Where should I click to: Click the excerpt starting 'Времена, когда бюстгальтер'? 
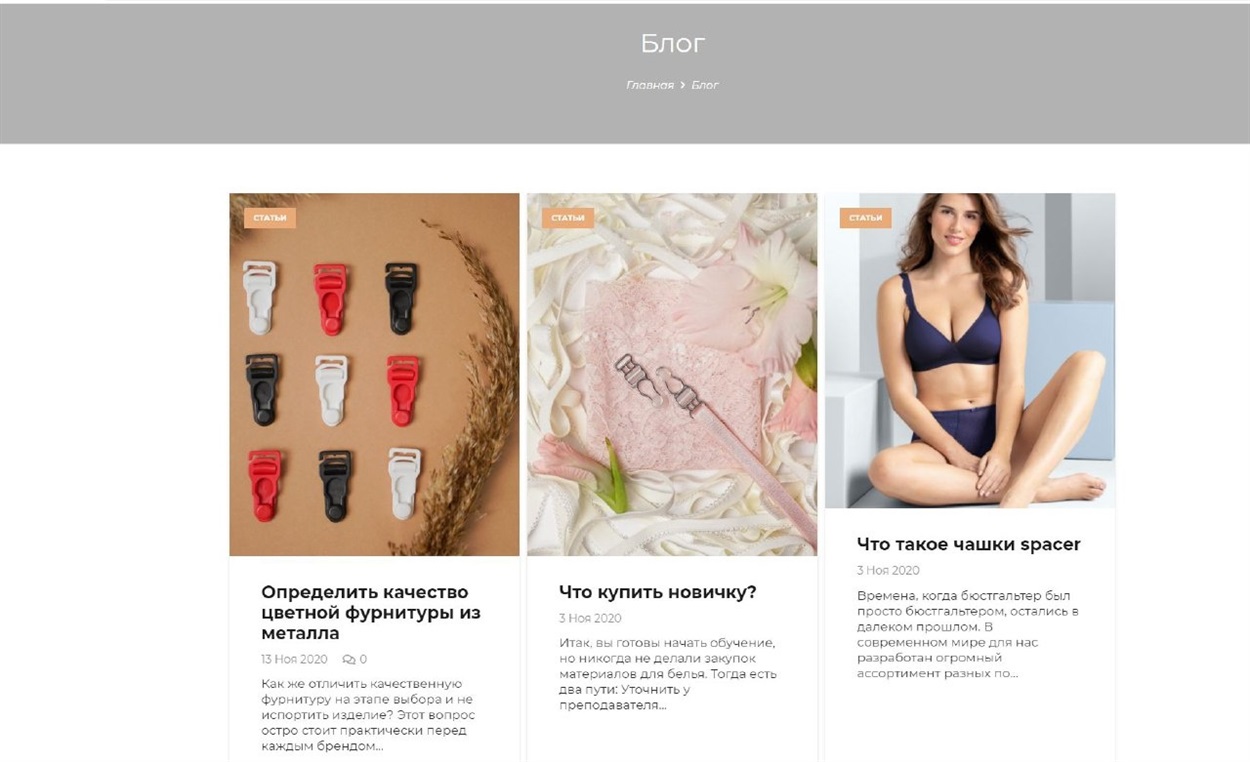coord(968,634)
